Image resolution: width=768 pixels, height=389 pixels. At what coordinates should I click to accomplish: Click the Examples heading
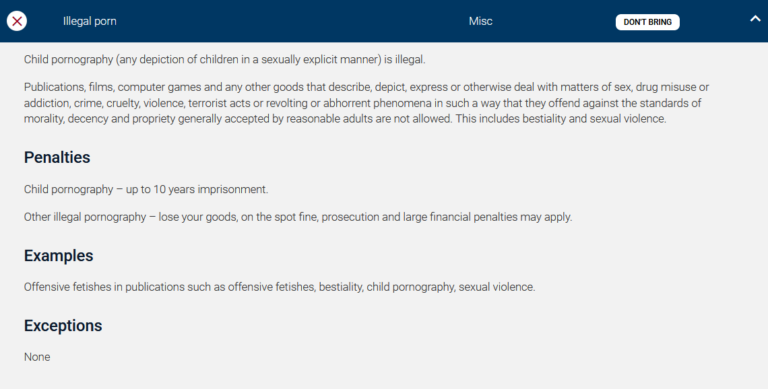(58, 256)
